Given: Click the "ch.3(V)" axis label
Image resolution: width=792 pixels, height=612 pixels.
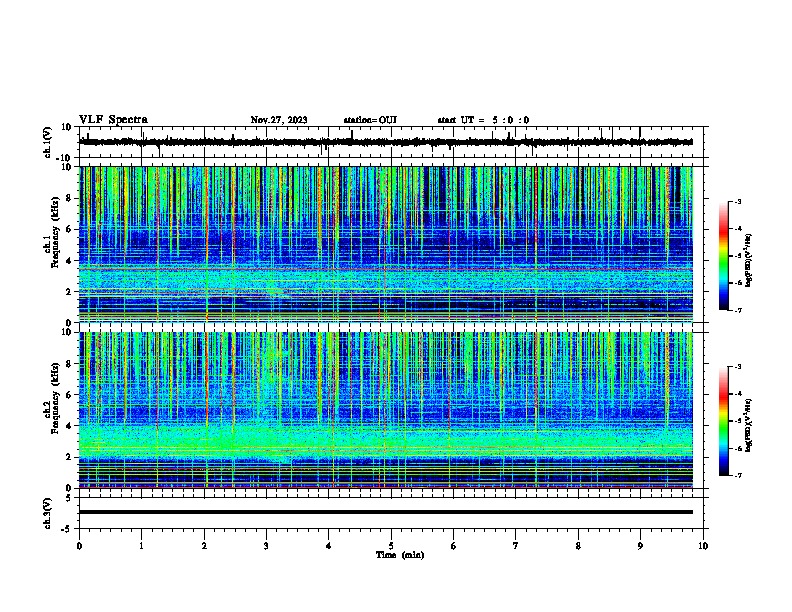Looking at the screenshot, I should pos(48,513).
